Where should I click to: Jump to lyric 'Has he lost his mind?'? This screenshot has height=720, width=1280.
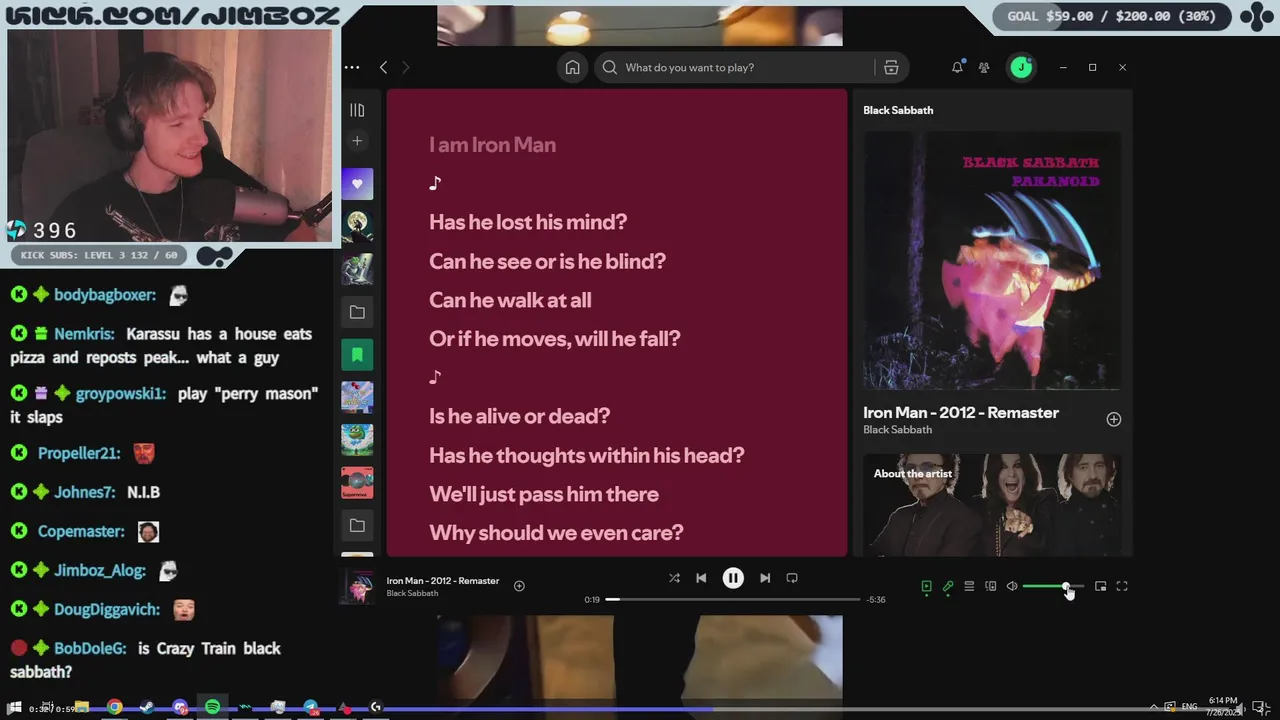[x=528, y=222]
